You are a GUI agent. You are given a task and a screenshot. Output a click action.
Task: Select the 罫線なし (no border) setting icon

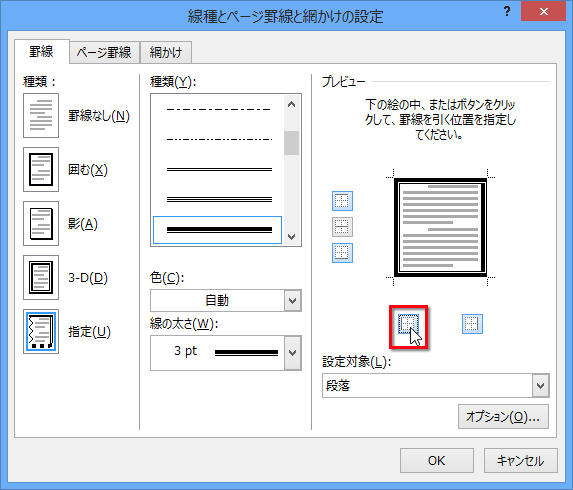[x=41, y=115]
